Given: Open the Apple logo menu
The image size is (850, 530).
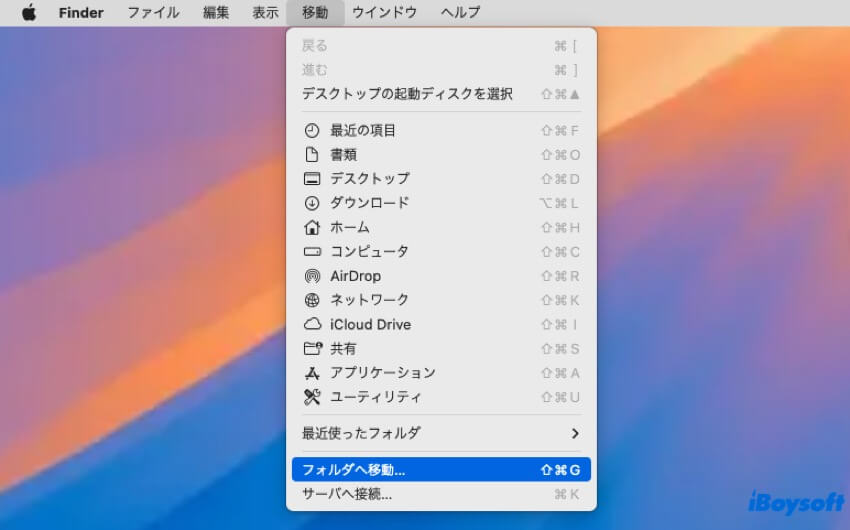Looking at the screenshot, I should point(29,12).
